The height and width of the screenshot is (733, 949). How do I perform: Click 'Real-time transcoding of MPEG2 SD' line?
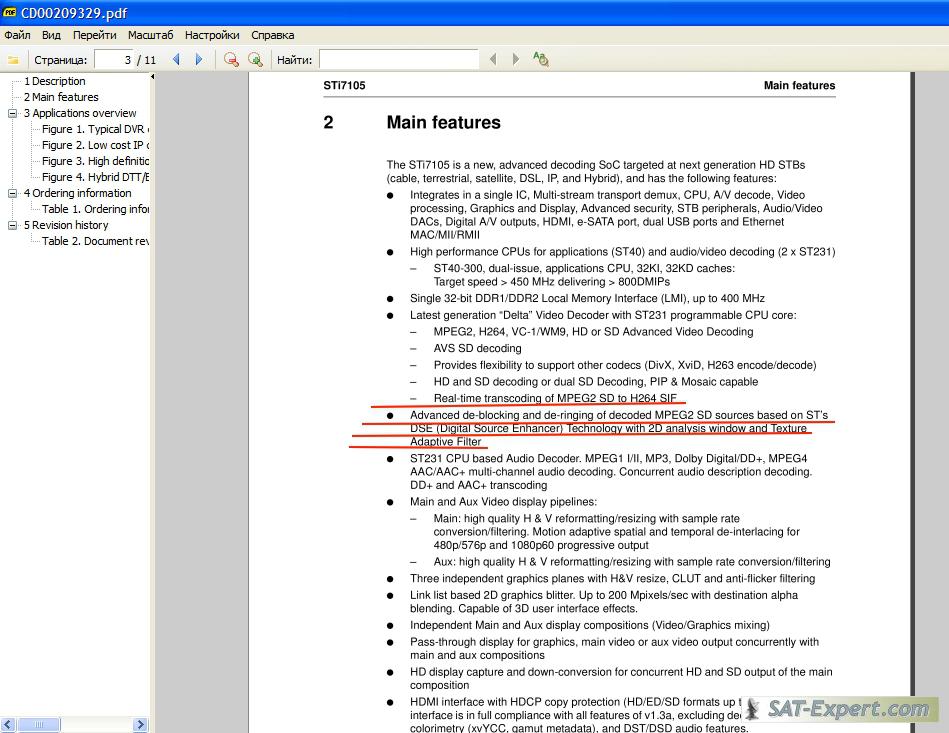(x=555, y=398)
